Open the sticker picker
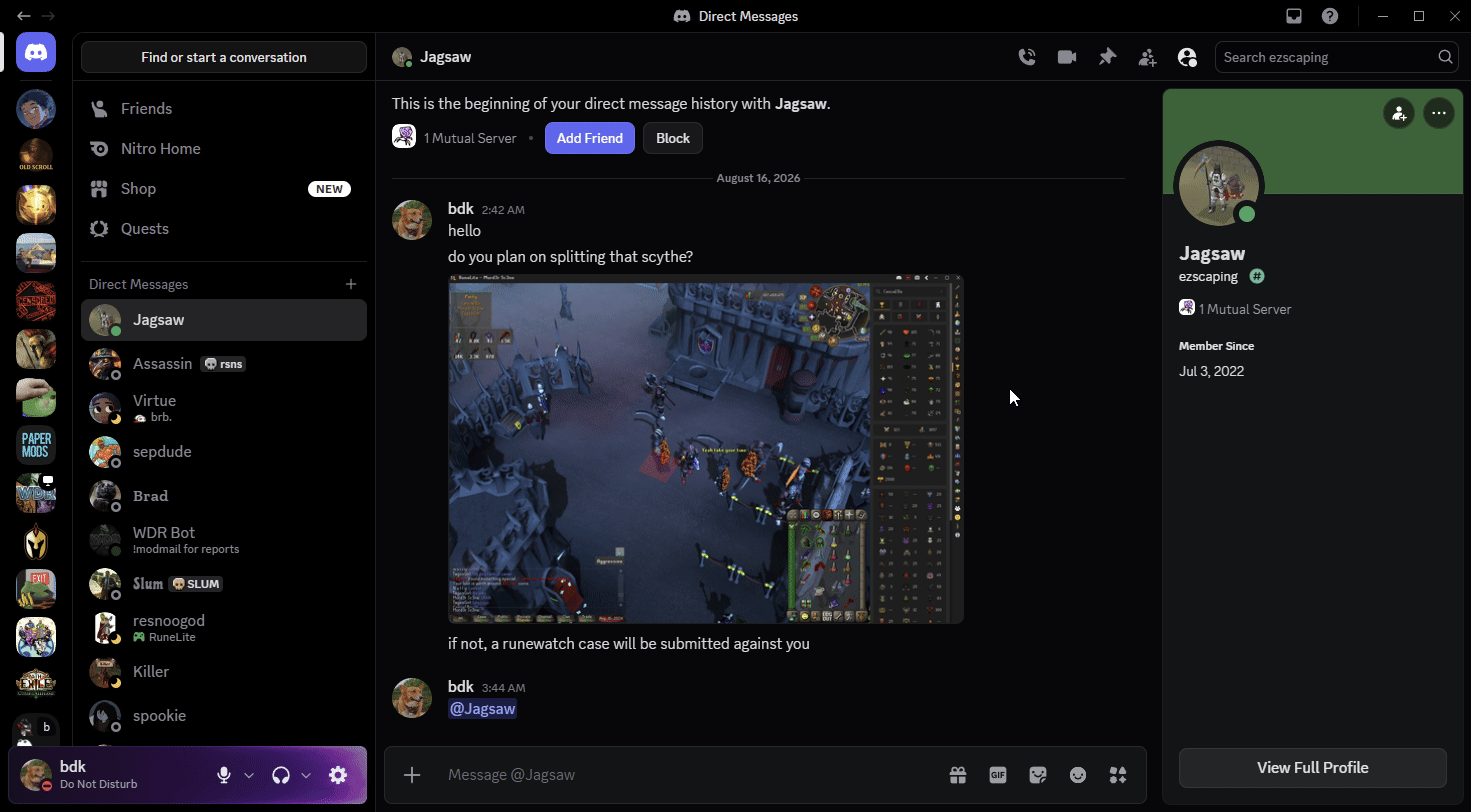 coord(1038,775)
